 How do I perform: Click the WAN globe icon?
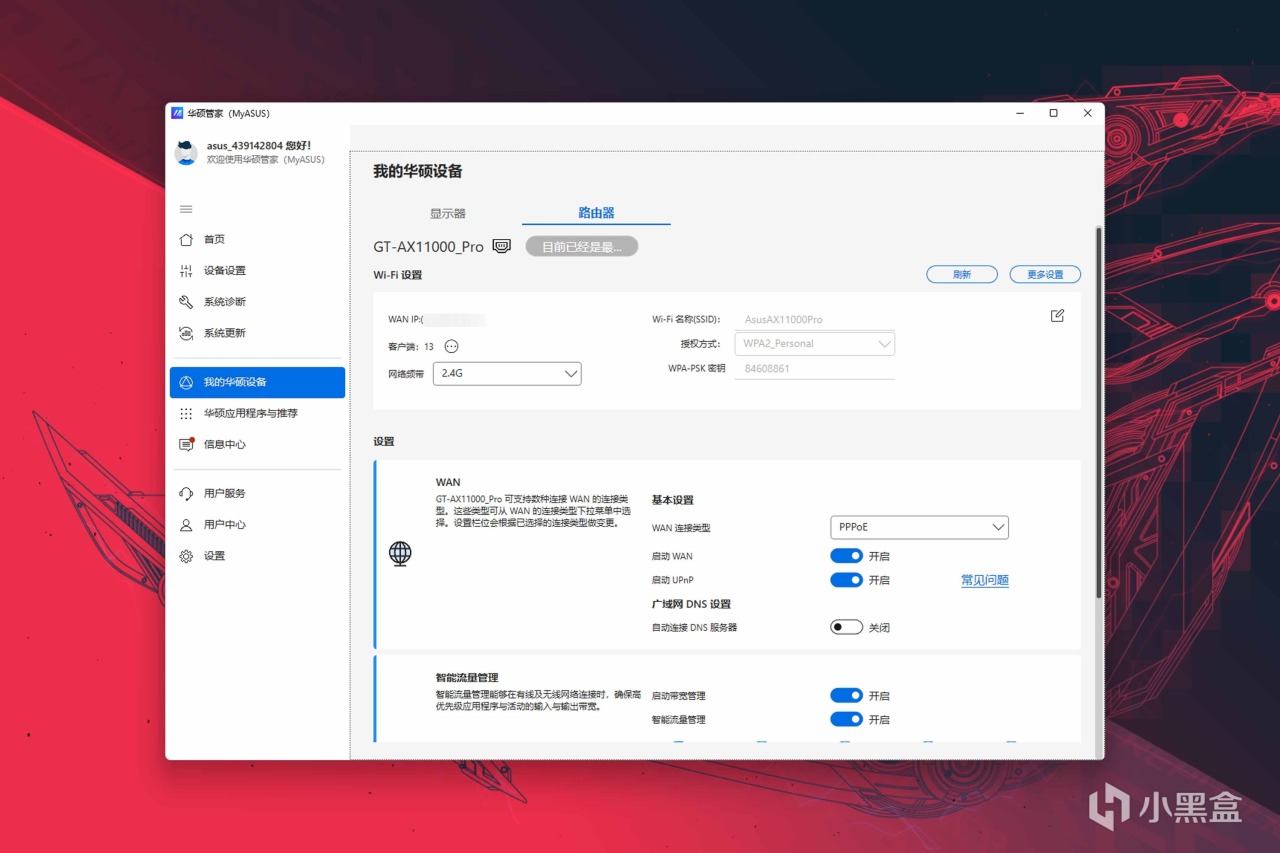(x=400, y=553)
